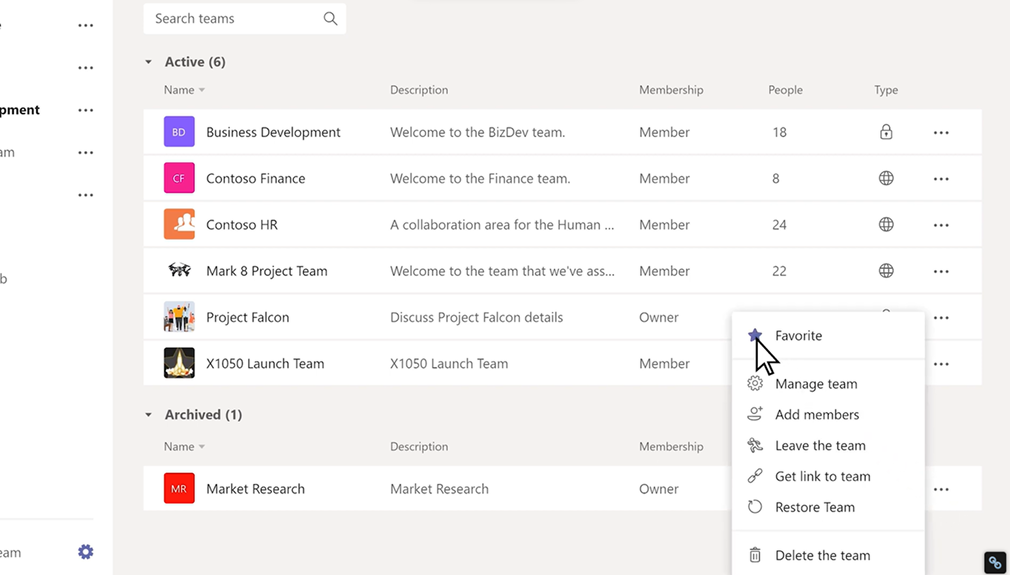Collapse the Archived (1) section
This screenshot has width=1010, height=575.
click(x=148, y=415)
